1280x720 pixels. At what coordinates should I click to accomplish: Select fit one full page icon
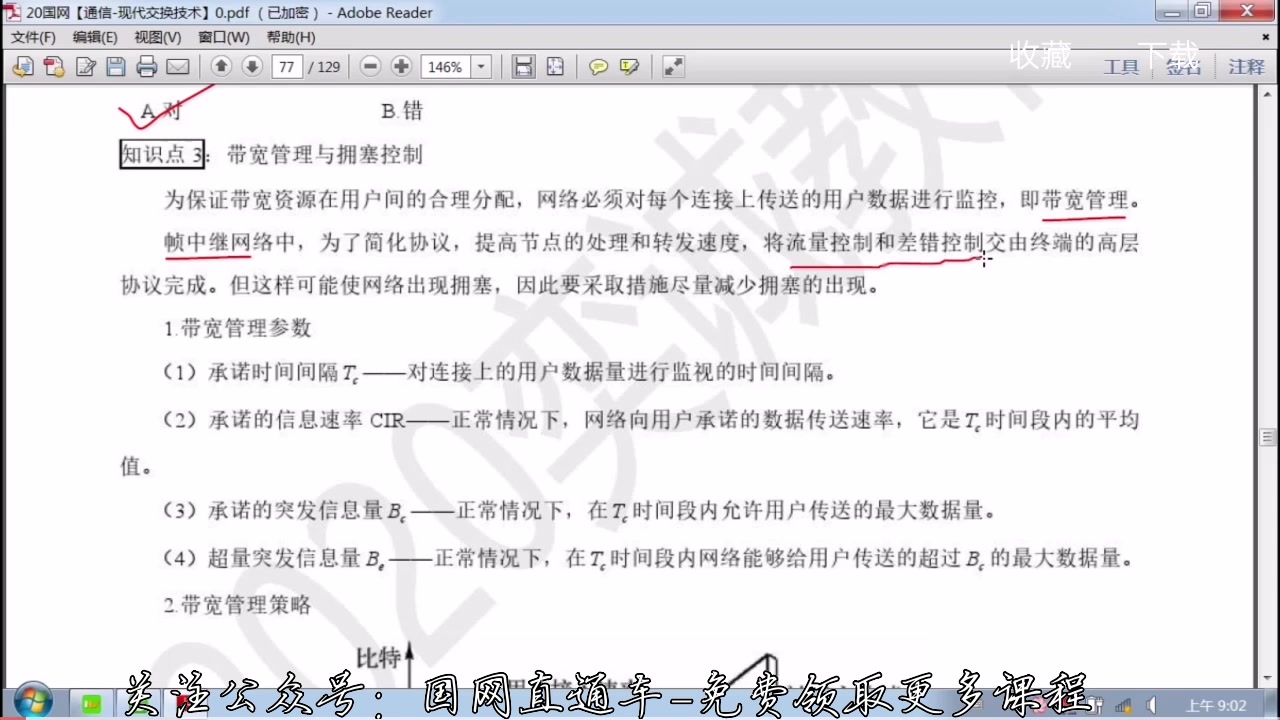coord(554,67)
